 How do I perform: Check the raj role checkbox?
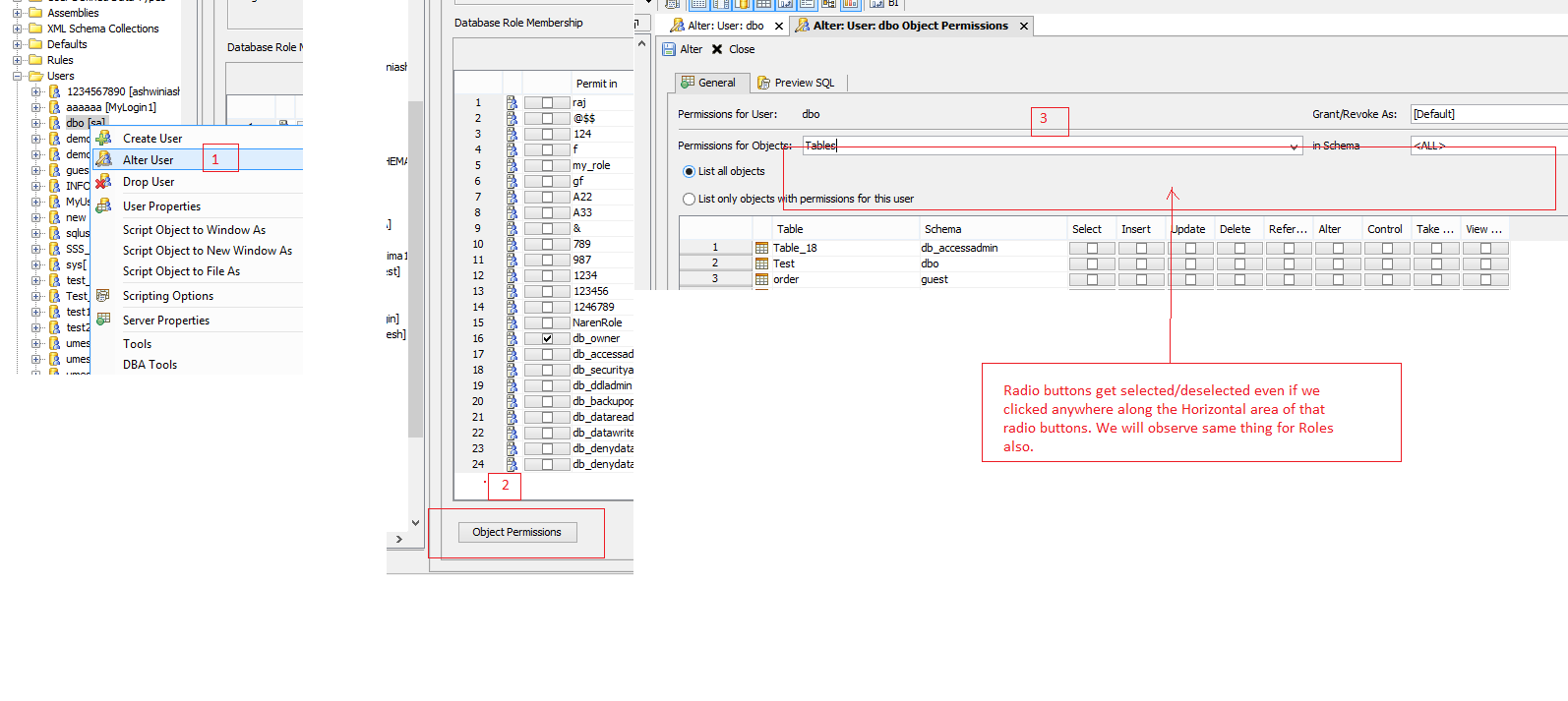pyautogui.click(x=548, y=102)
